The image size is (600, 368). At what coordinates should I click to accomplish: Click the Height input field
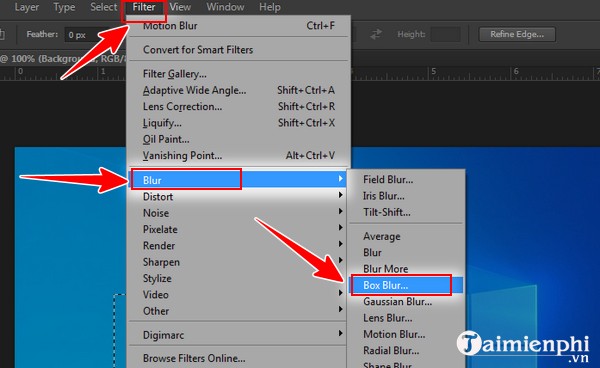click(445, 34)
